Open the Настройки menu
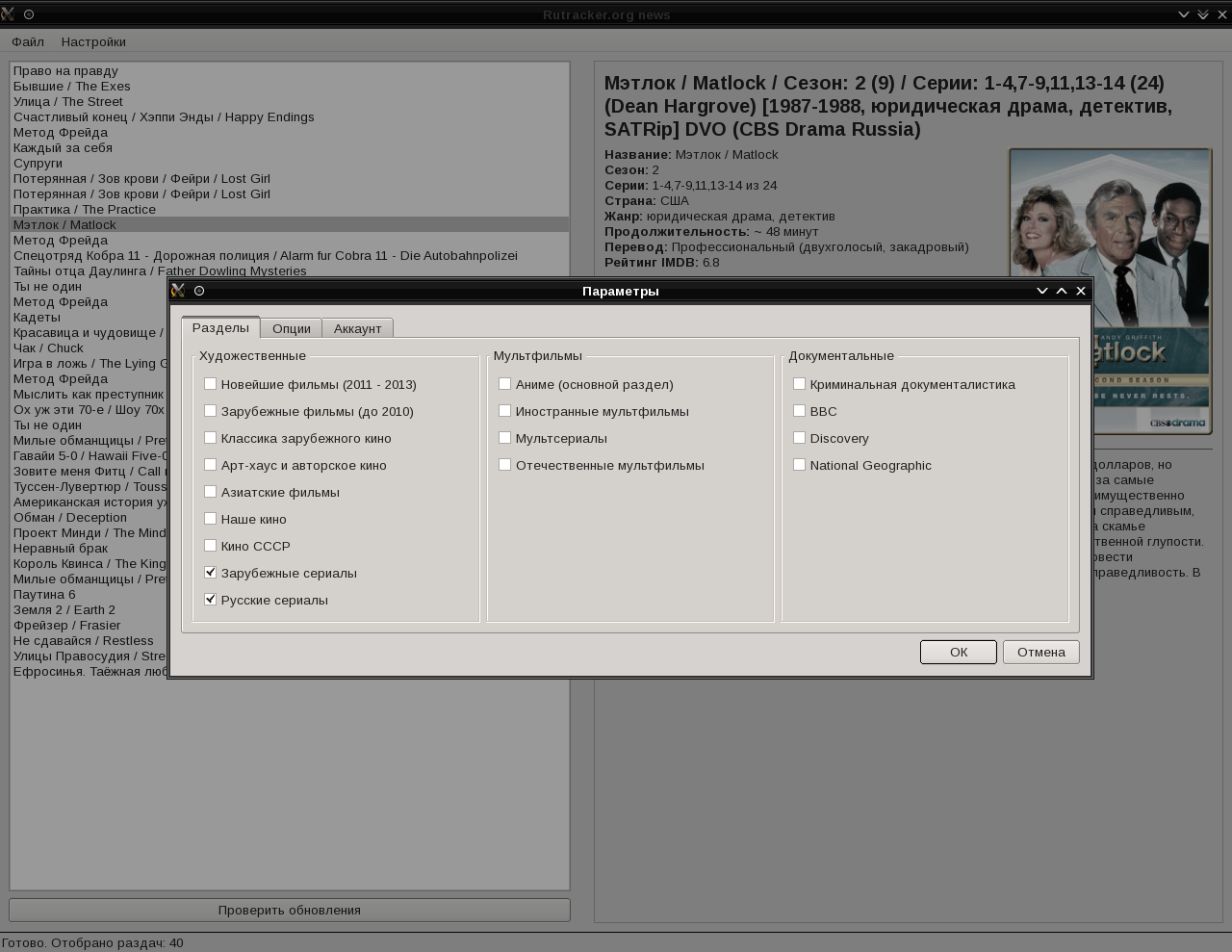This screenshot has width=1232, height=952. [x=93, y=41]
